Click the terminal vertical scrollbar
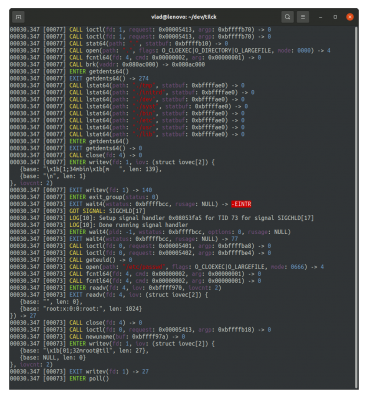Viewport: 368px width, 400px height. pos(356,207)
